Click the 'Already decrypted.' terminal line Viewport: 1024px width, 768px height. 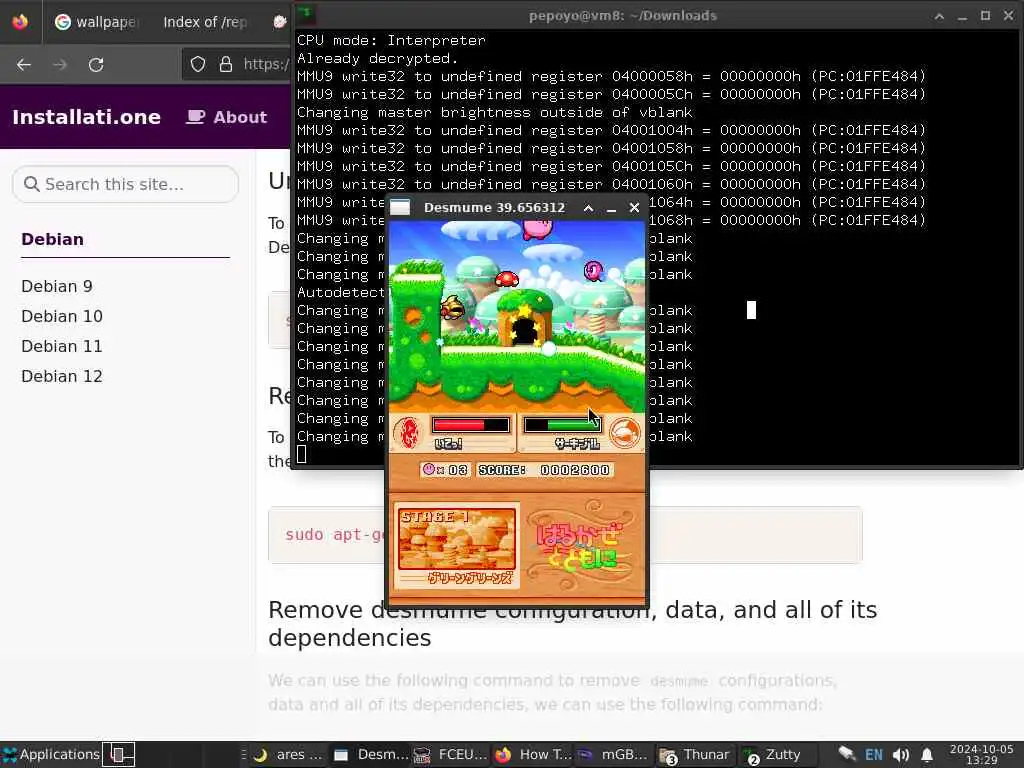coord(377,58)
